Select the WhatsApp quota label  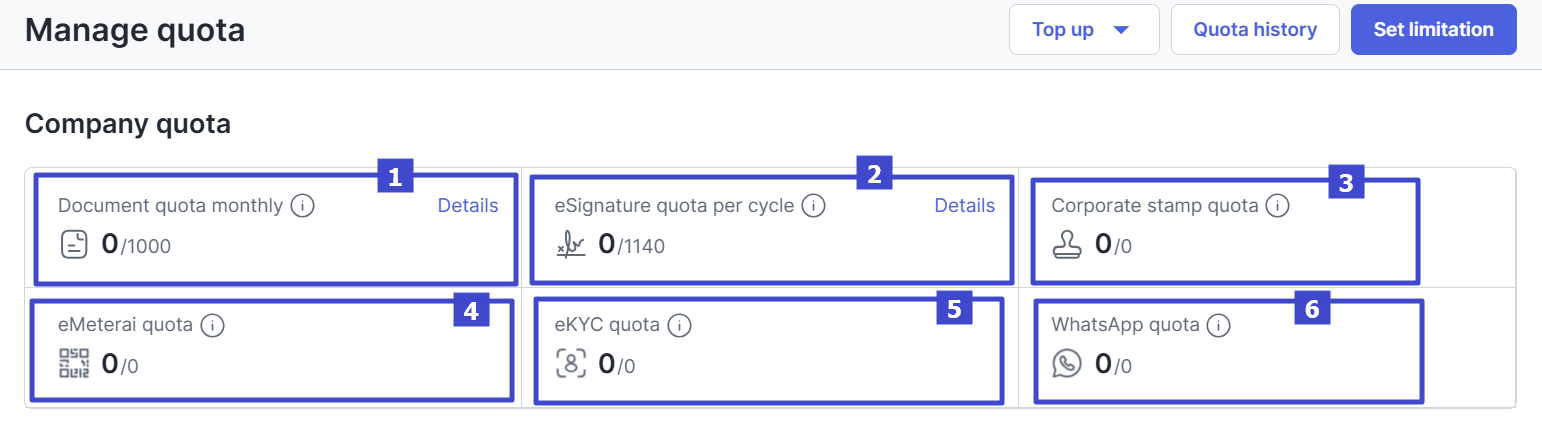[x=1125, y=325]
